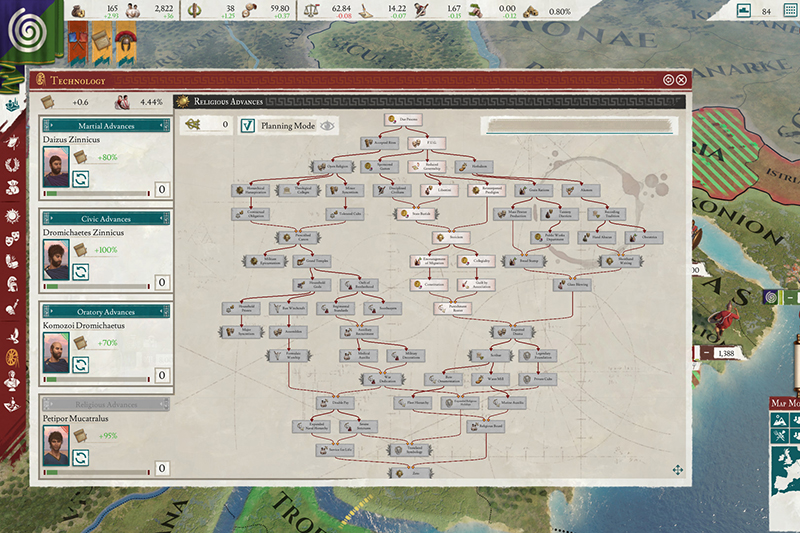Open the helmet military sidebar icon
The height and width of the screenshot is (533, 800).
point(12,284)
